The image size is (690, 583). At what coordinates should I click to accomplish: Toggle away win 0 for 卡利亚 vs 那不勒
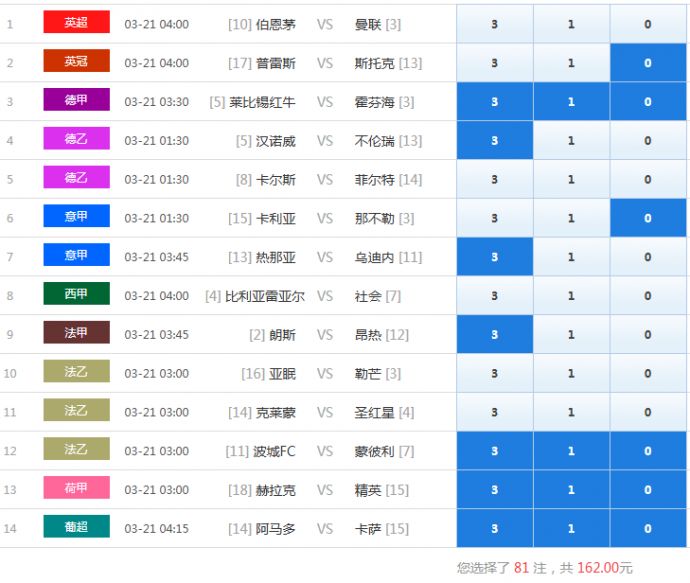point(647,218)
